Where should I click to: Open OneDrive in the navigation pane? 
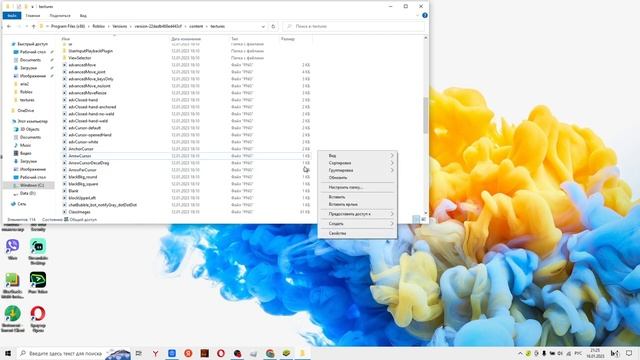click(x=26, y=111)
